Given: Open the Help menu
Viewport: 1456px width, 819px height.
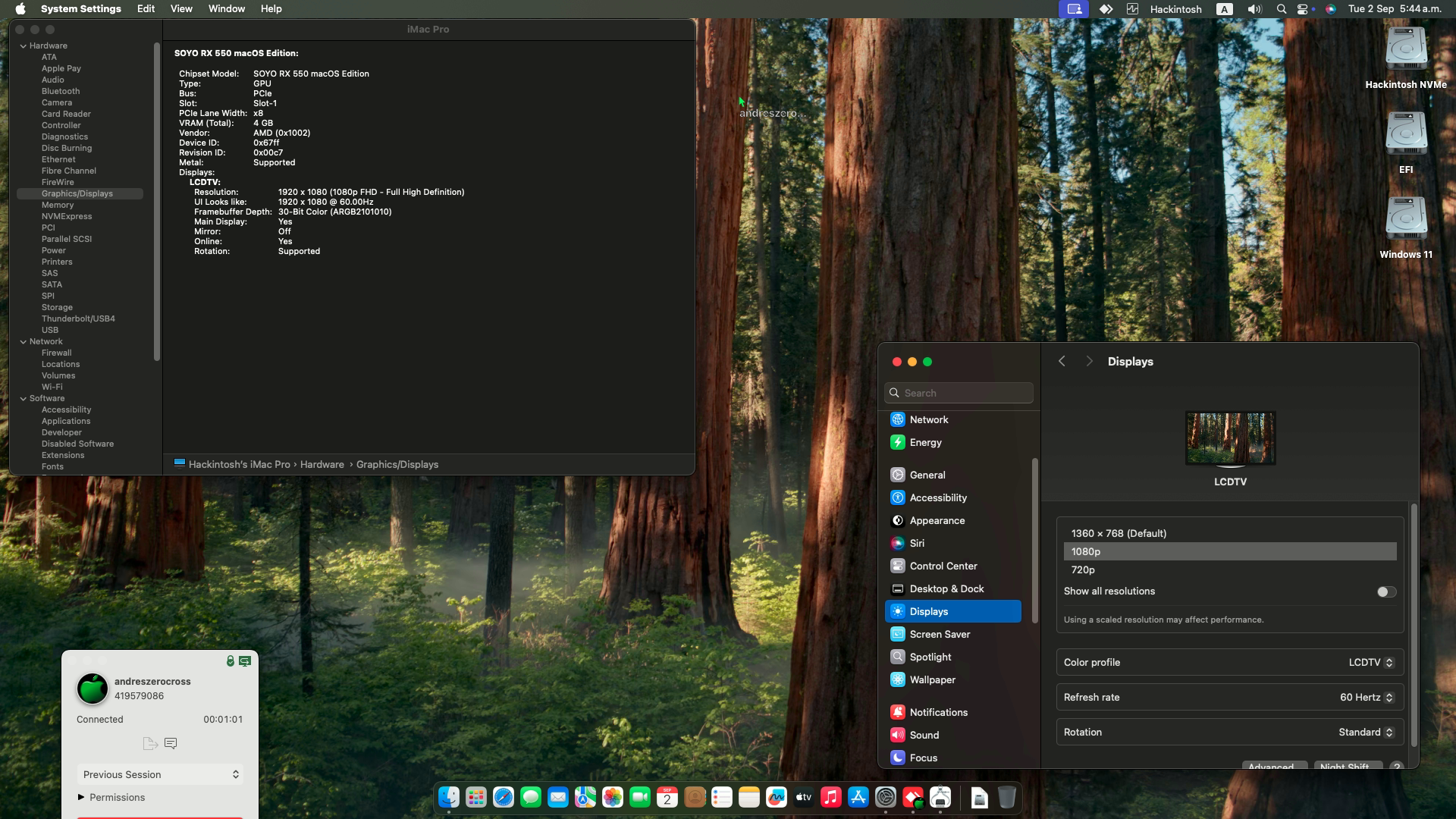Looking at the screenshot, I should coord(271,9).
